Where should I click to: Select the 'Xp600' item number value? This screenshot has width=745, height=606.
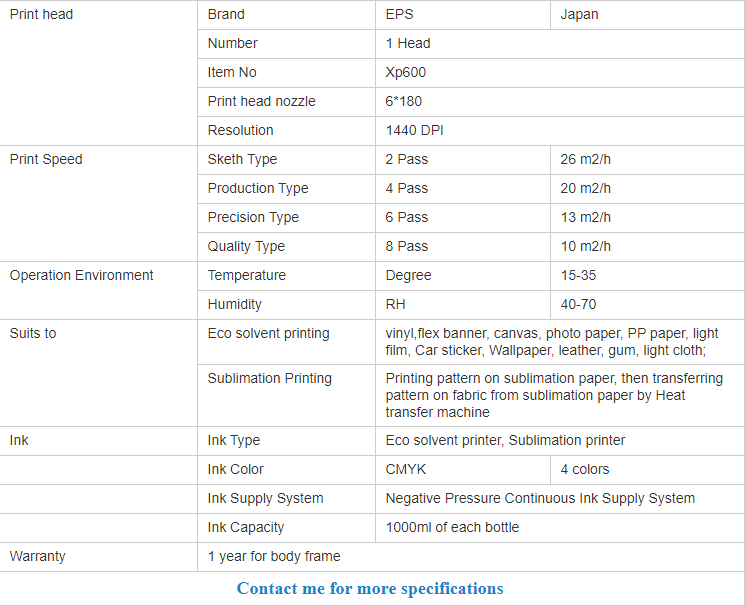(x=406, y=72)
